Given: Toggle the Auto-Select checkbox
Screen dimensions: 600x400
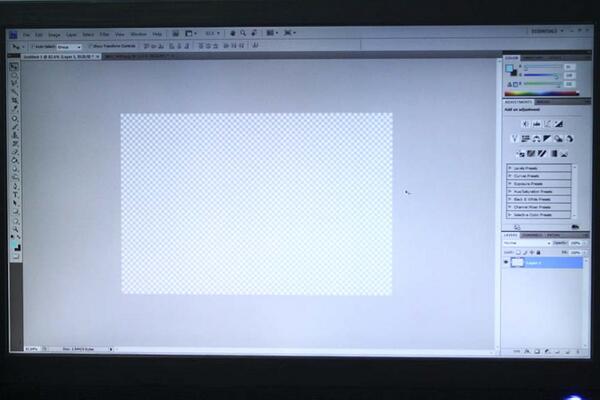Looking at the screenshot, I should pos(33,47).
